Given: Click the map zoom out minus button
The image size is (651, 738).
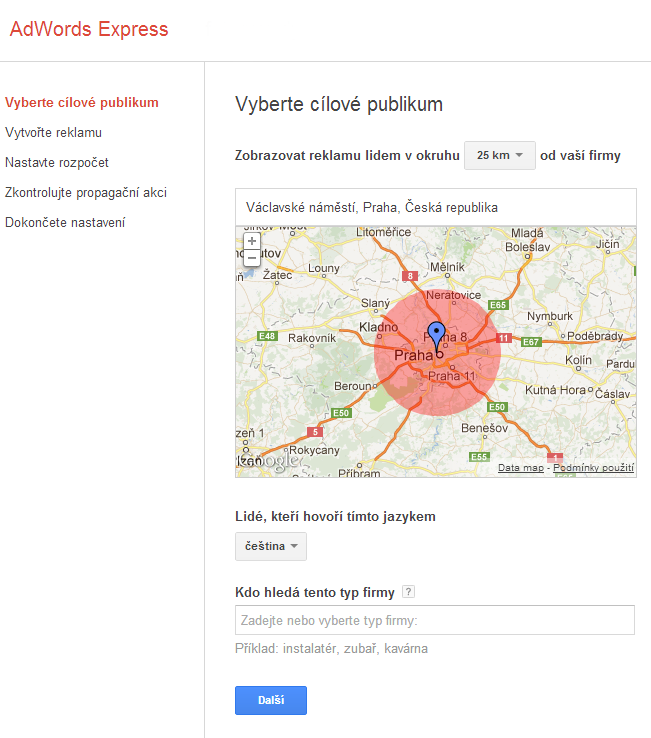Looking at the screenshot, I should coord(252,258).
